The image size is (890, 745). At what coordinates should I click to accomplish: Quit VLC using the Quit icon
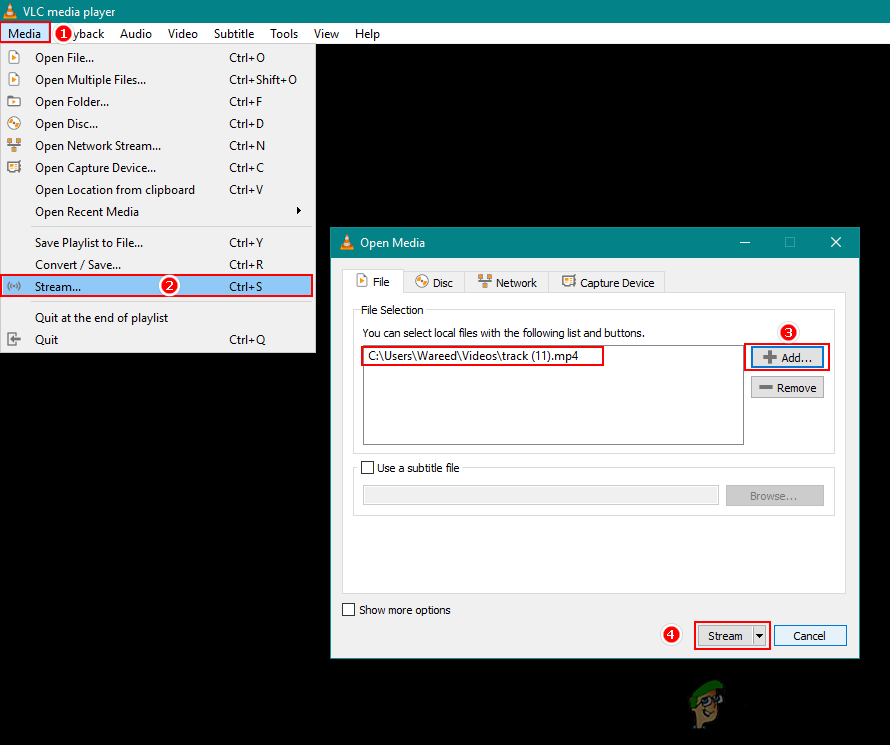(13, 339)
